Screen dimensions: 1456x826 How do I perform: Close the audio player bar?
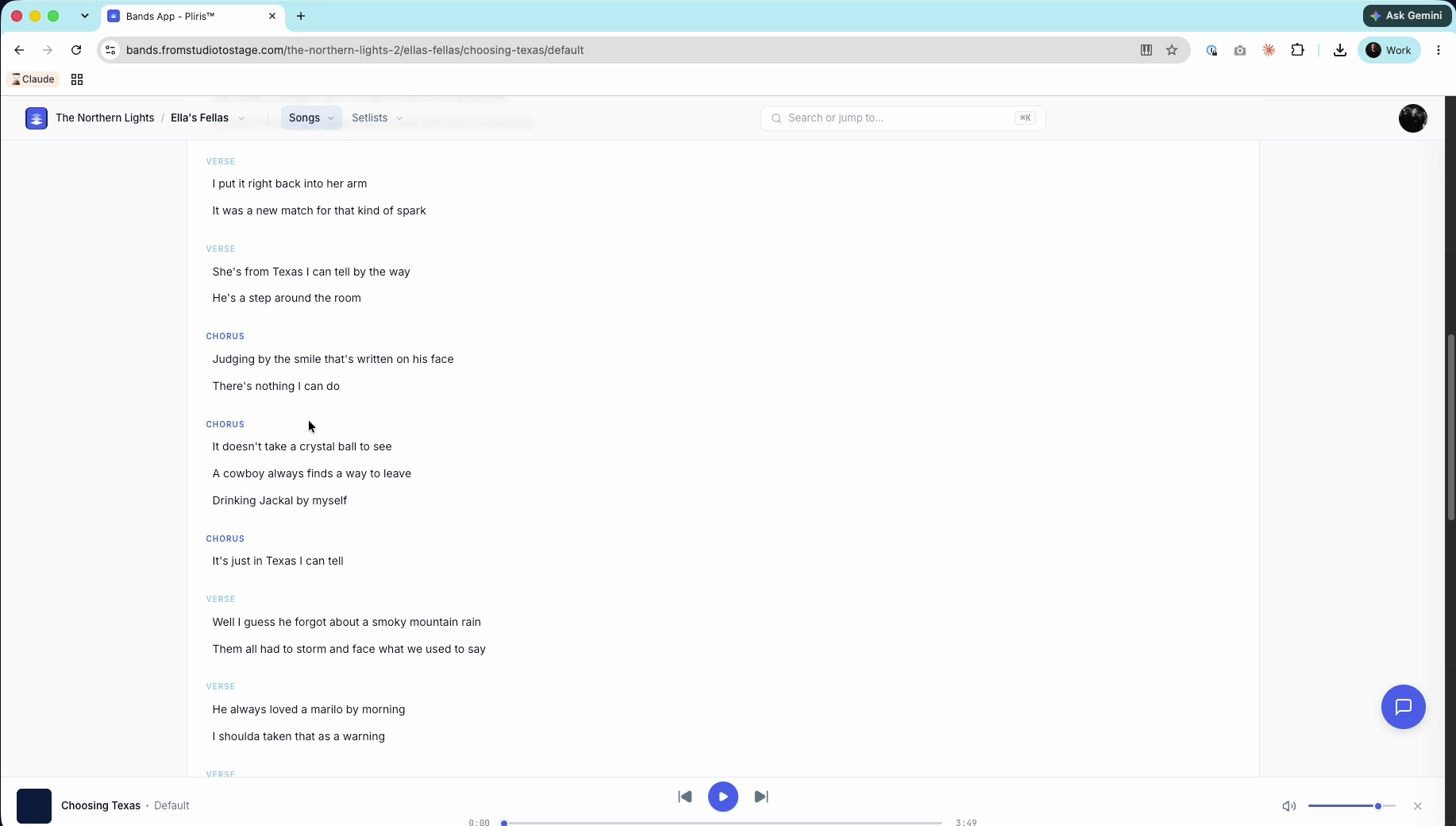(x=1417, y=805)
